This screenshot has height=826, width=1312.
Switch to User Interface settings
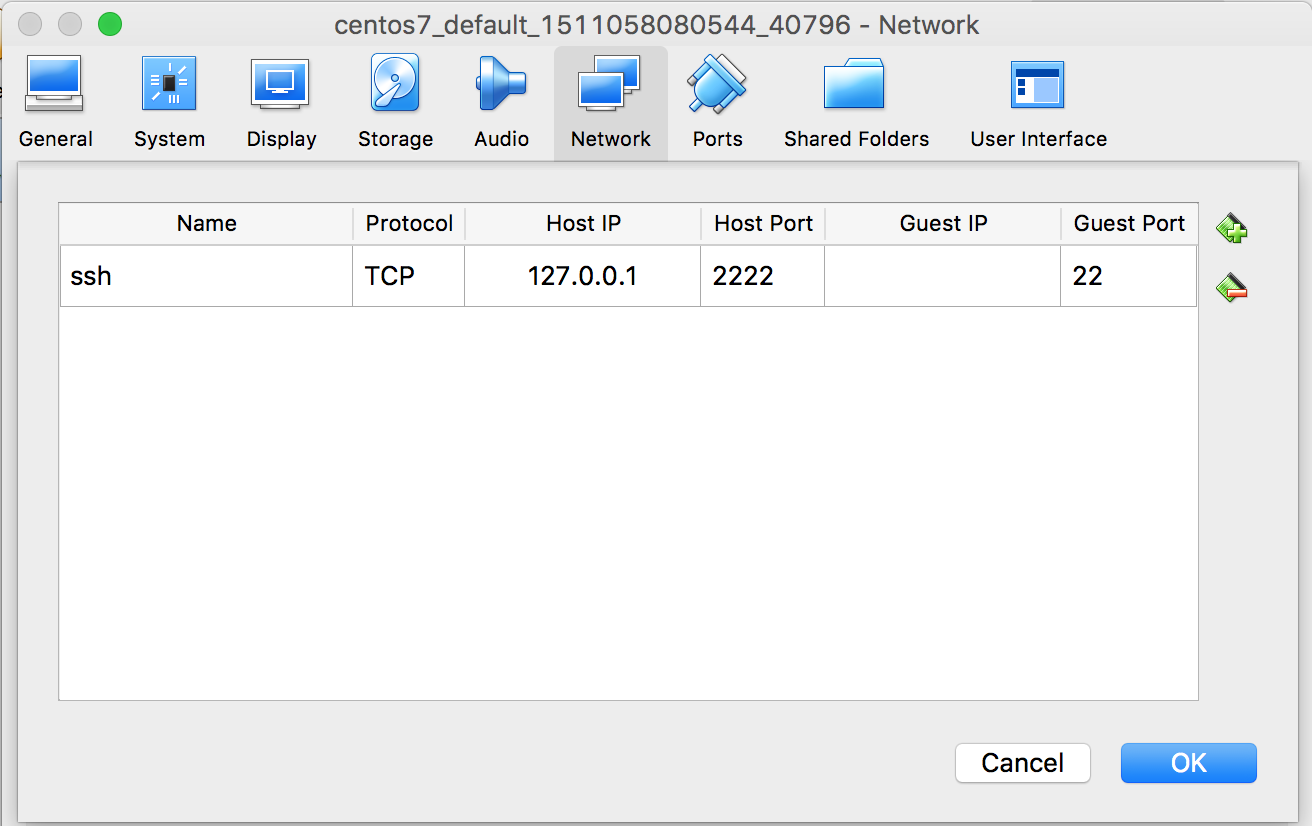(1038, 102)
